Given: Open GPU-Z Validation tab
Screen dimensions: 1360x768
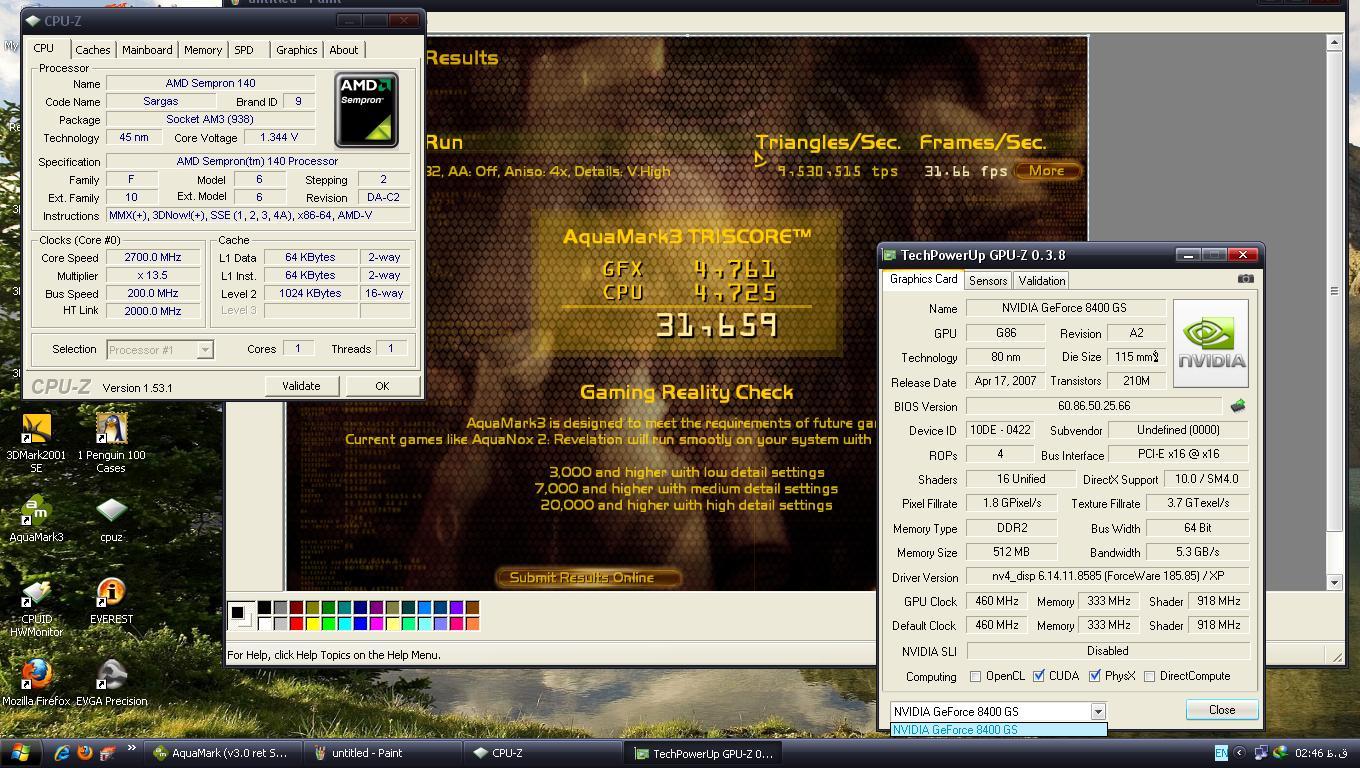Looking at the screenshot, I should (x=1041, y=281).
